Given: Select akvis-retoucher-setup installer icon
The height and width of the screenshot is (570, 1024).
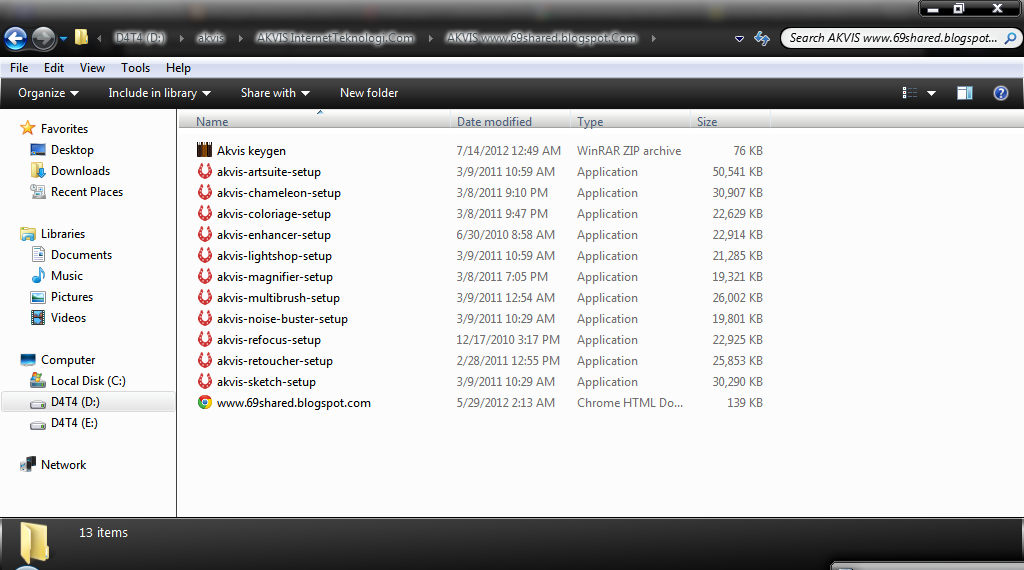Looking at the screenshot, I should 204,360.
